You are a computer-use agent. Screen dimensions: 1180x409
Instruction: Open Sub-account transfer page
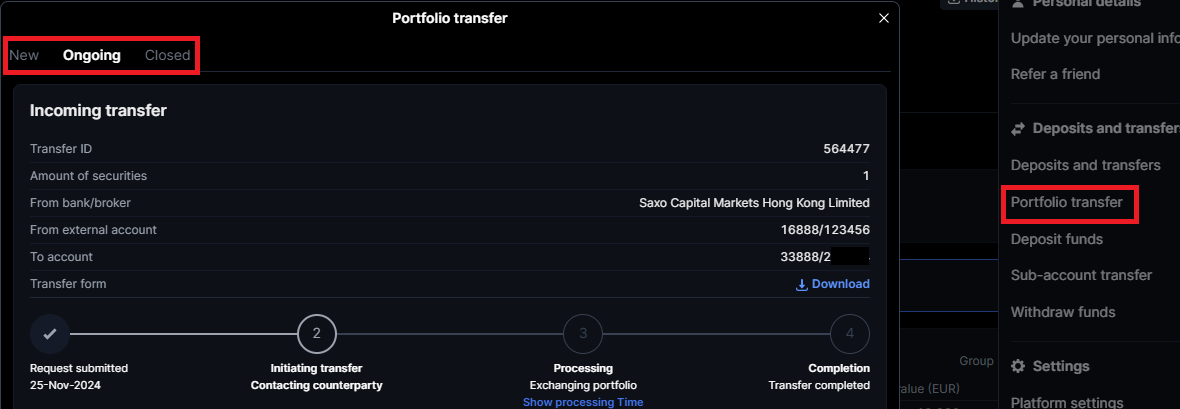point(1082,275)
